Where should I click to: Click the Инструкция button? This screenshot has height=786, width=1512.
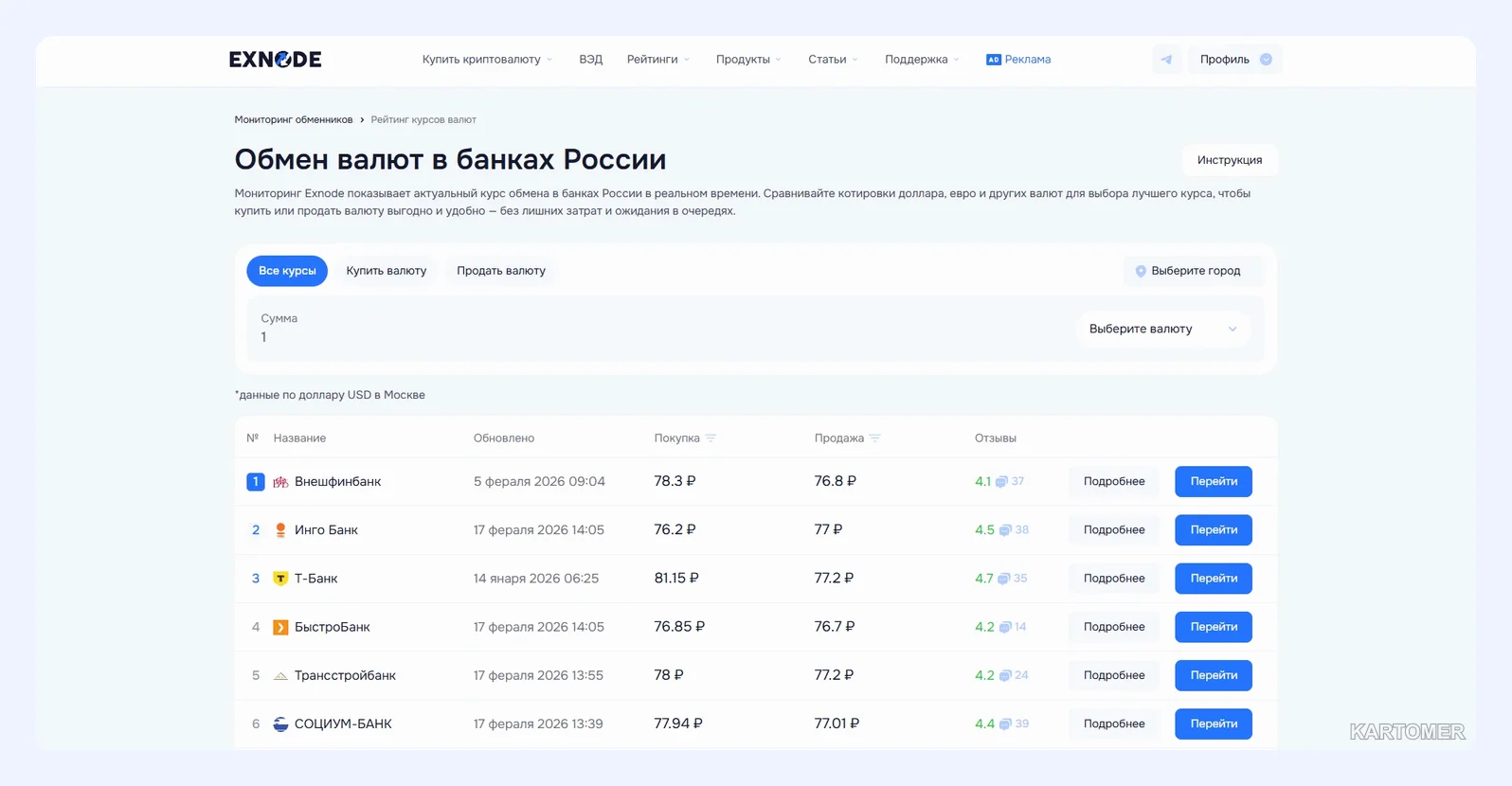pos(1229,160)
